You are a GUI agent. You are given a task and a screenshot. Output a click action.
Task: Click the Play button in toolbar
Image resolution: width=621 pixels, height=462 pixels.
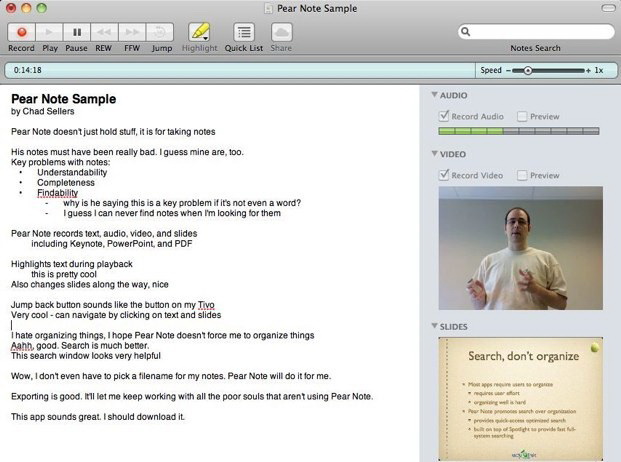pos(49,32)
